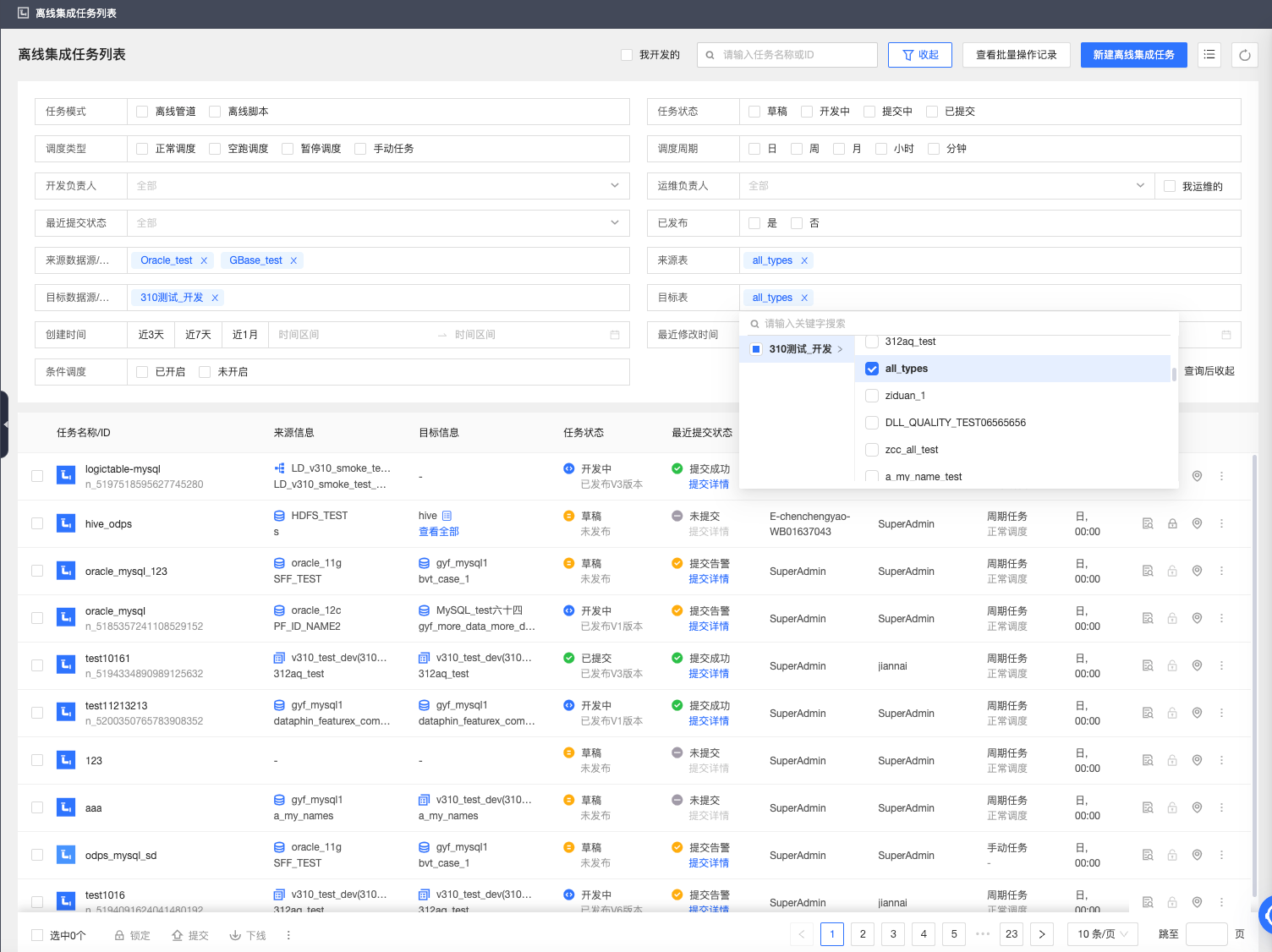Image resolution: width=1272 pixels, height=952 pixels.
Task: Open the 开发负责人 dropdown
Action: pyautogui.click(x=378, y=186)
